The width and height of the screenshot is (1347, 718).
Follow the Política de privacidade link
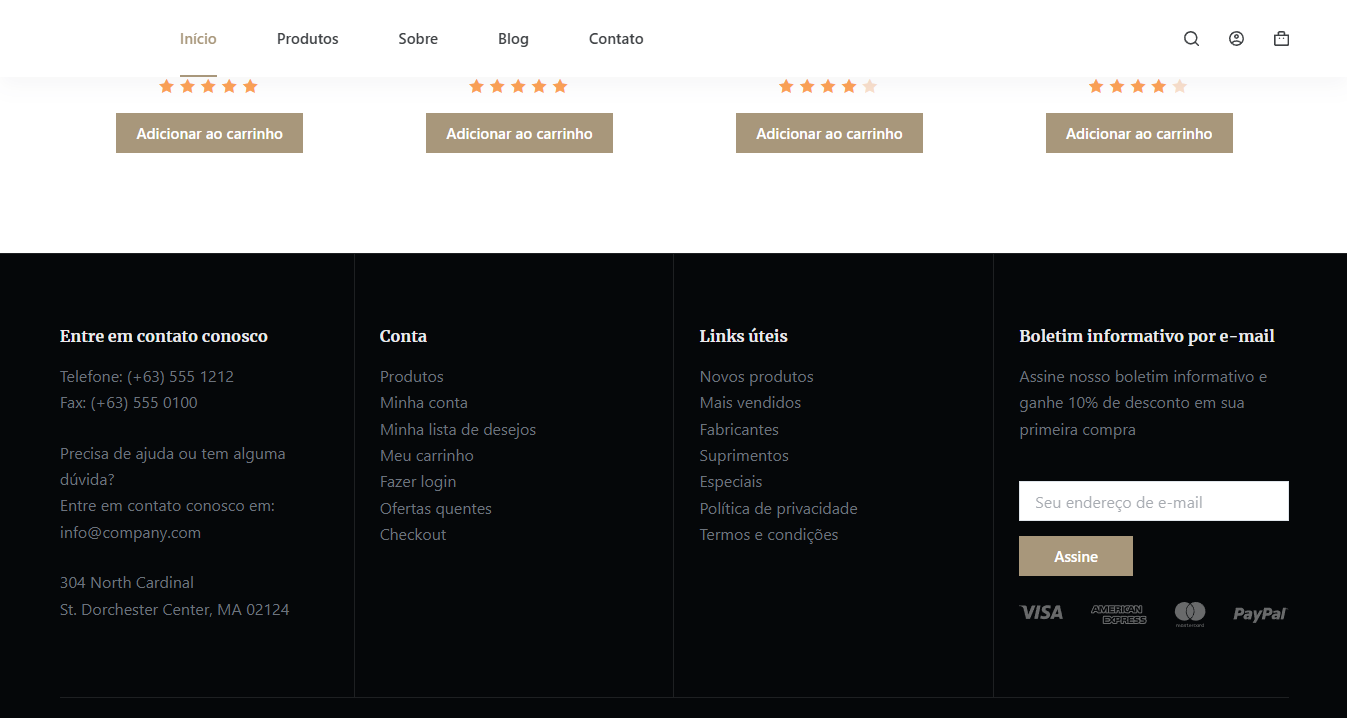click(778, 508)
